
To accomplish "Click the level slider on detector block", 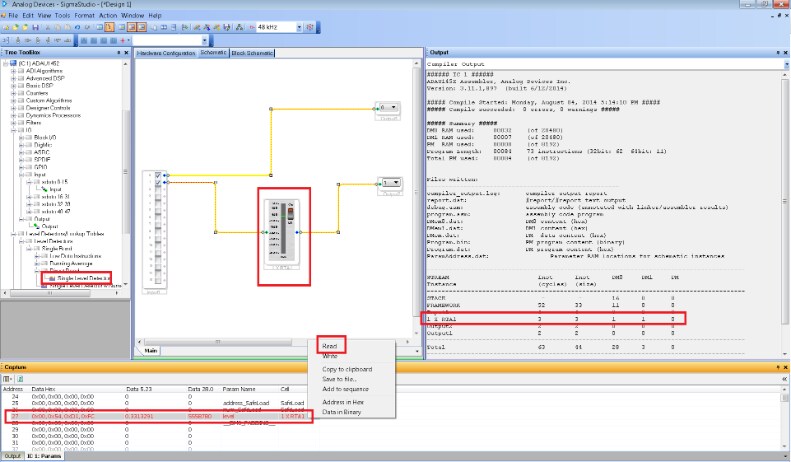I will (x=284, y=229).
